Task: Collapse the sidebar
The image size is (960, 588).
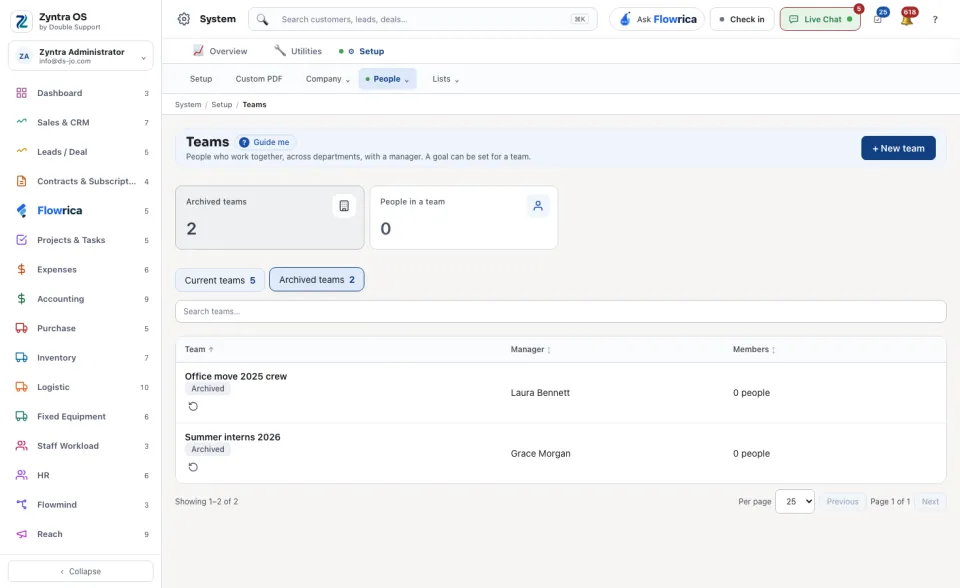Action: 81,571
